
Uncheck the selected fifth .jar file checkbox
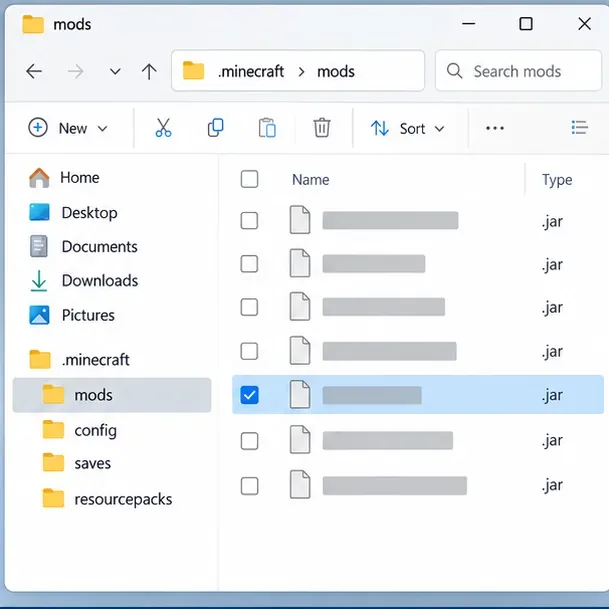pyautogui.click(x=249, y=395)
